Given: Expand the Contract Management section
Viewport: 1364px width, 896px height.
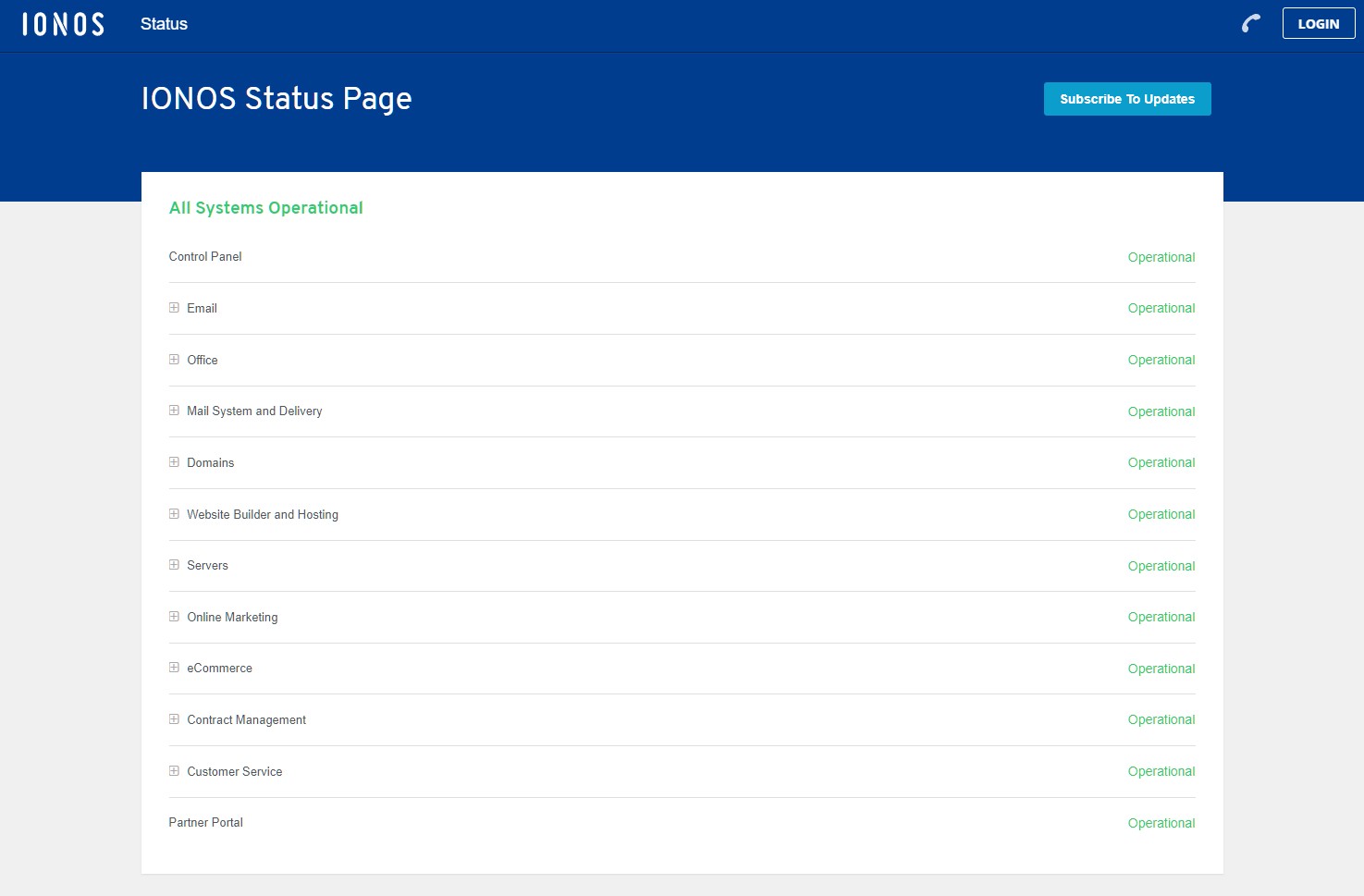Looking at the screenshot, I should (173, 719).
